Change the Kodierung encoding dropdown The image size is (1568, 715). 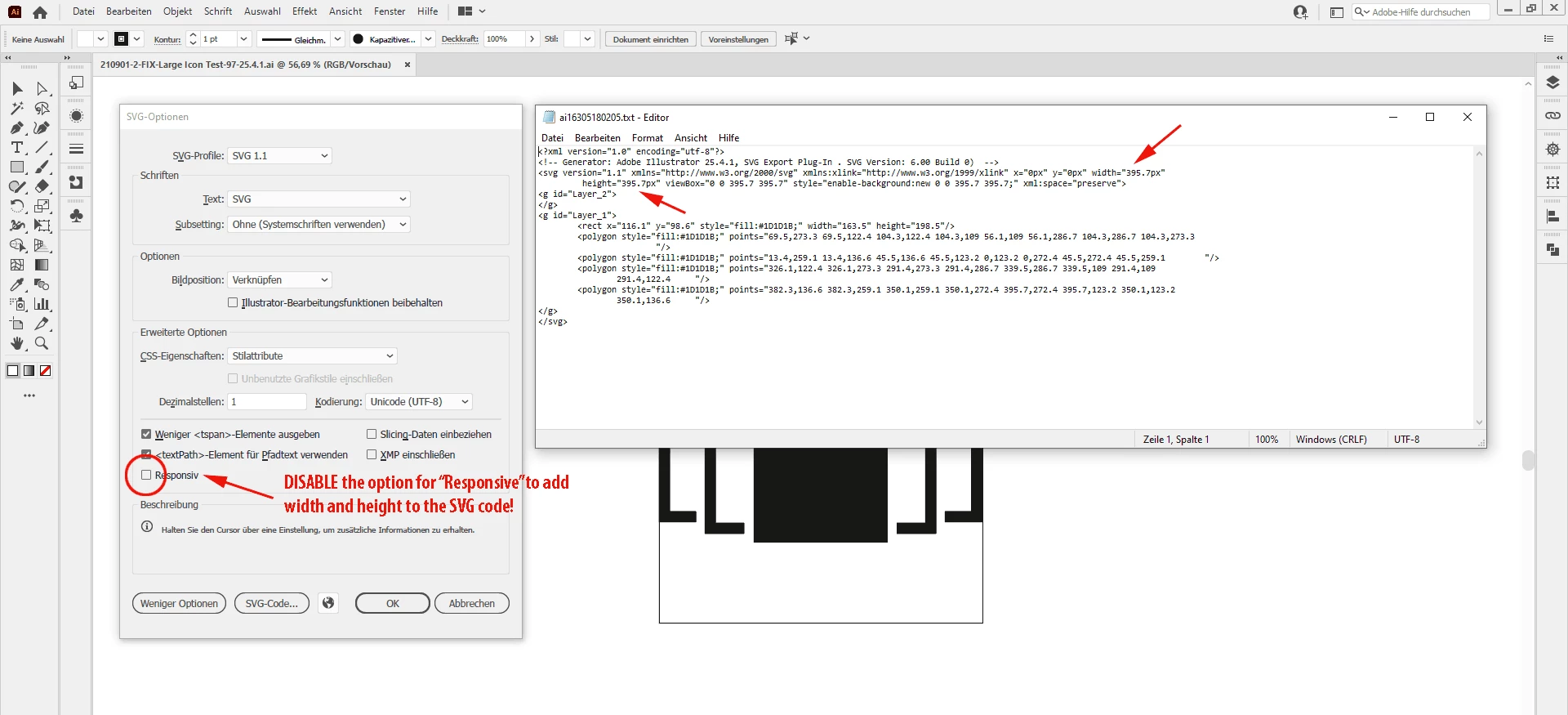coord(419,401)
